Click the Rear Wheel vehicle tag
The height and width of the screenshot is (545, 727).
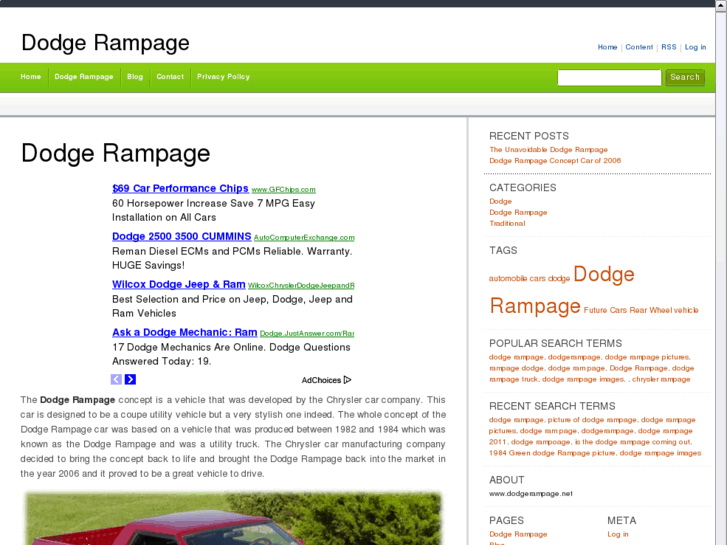tap(664, 310)
